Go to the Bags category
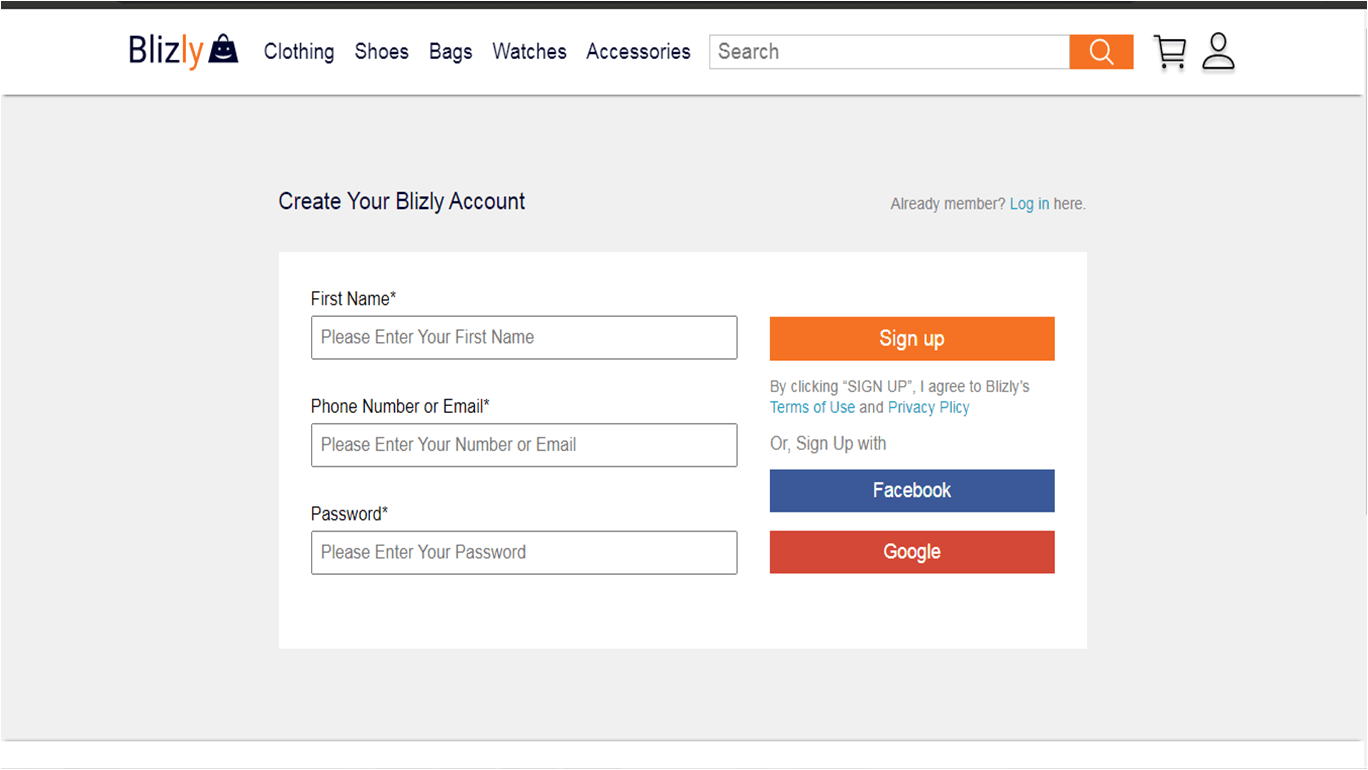 click(450, 51)
